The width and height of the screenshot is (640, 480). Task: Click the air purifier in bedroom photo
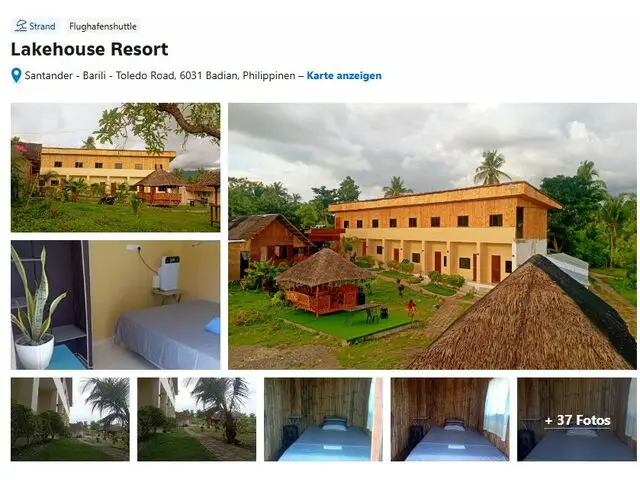pos(169,273)
